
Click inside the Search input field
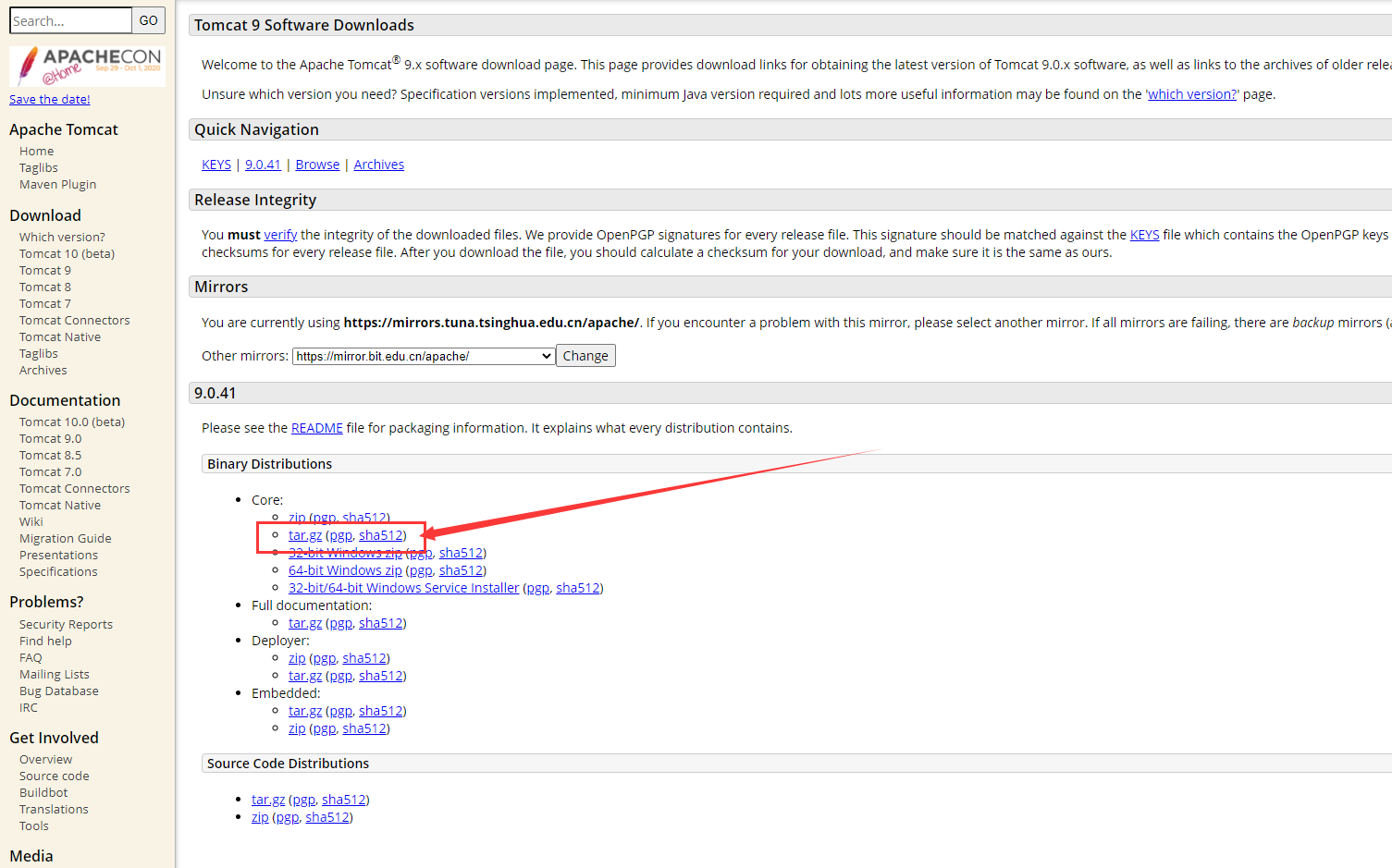tap(70, 20)
